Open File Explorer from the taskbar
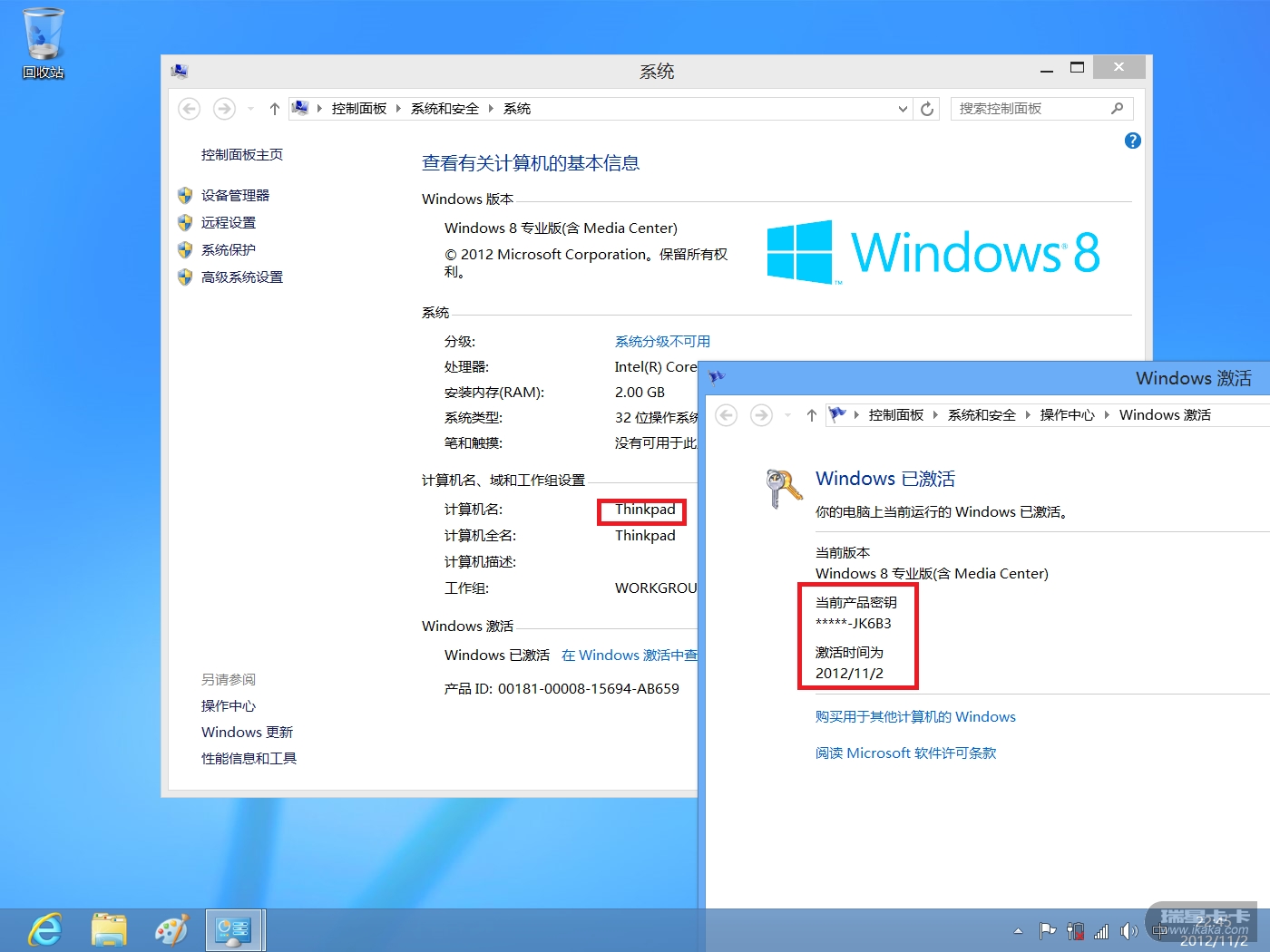 pos(109,930)
